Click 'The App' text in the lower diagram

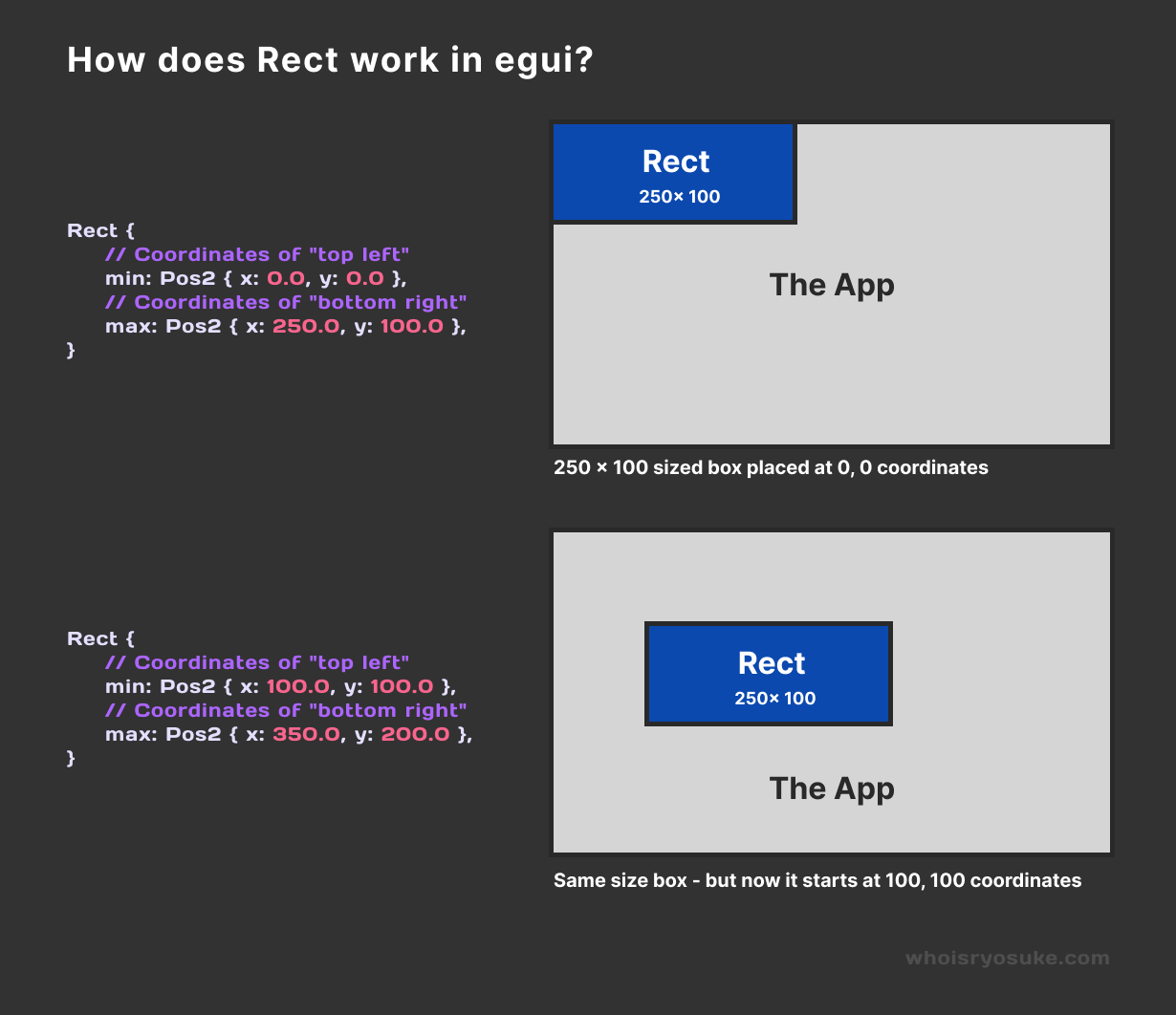pyautogui.click(x=831, y=788)
